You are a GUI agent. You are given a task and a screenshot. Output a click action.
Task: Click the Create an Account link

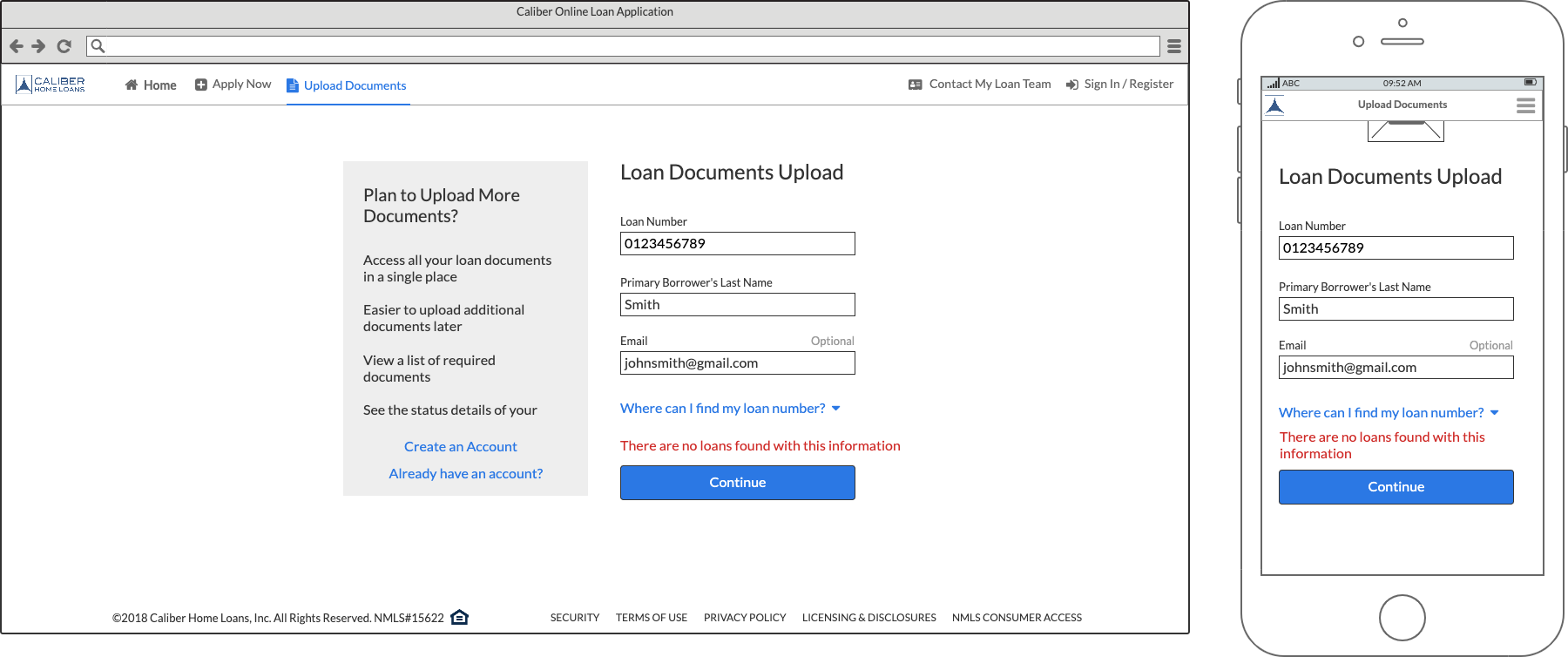pos(460,446)
